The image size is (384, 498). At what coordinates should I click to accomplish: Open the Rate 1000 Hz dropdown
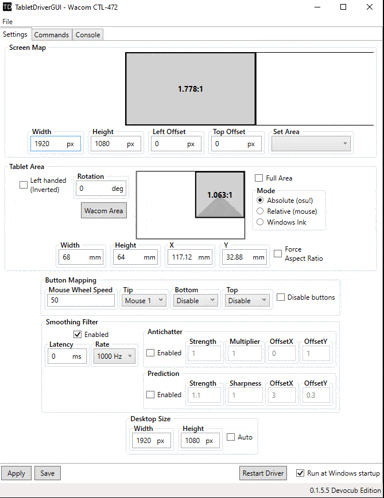pyautogui.click(x=115, y=356)
